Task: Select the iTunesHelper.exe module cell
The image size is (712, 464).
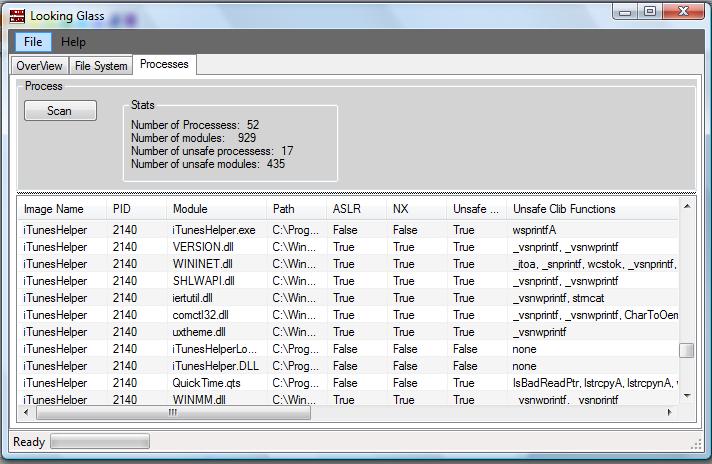Action: [x=214, y=230]
